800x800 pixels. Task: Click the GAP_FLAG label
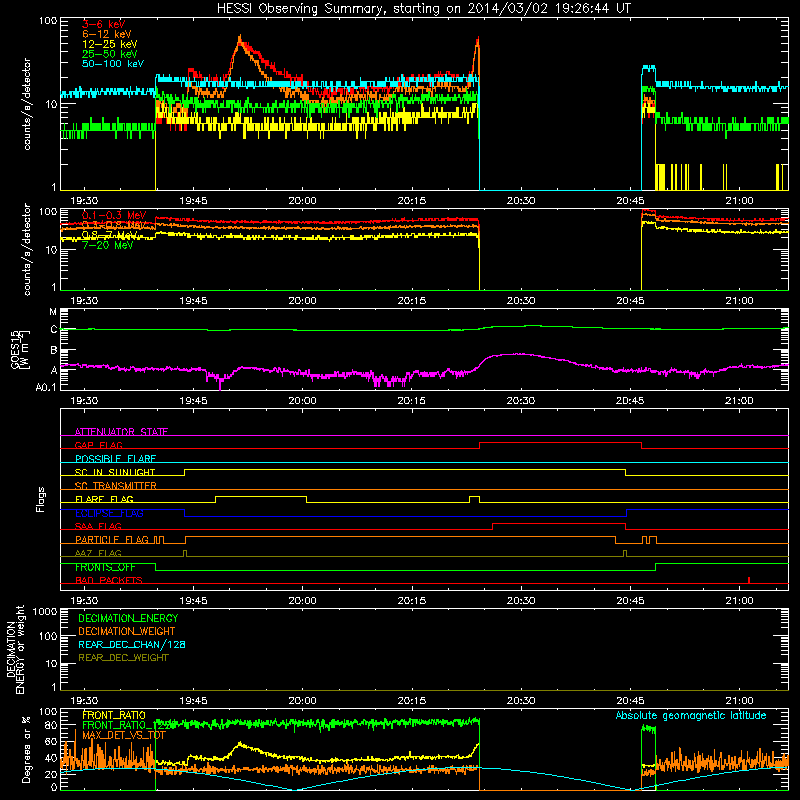click(98, 445)
